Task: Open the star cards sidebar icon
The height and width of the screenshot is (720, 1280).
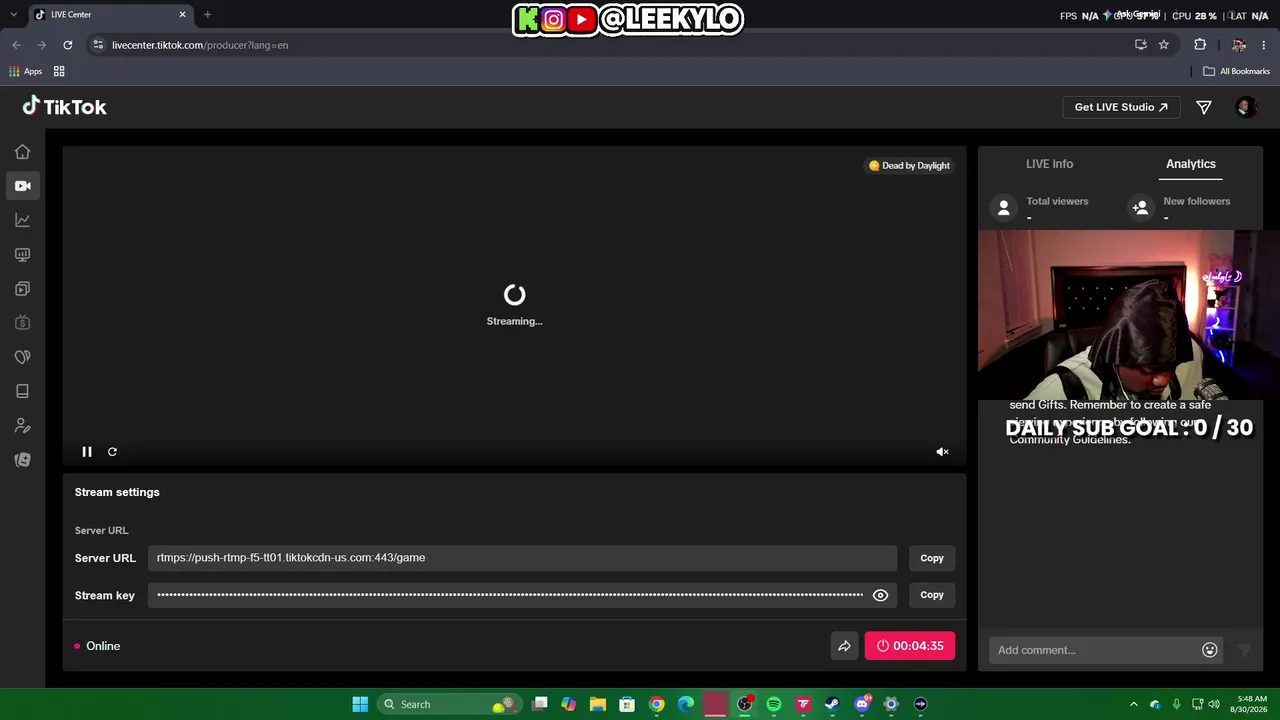Action: 22,460
